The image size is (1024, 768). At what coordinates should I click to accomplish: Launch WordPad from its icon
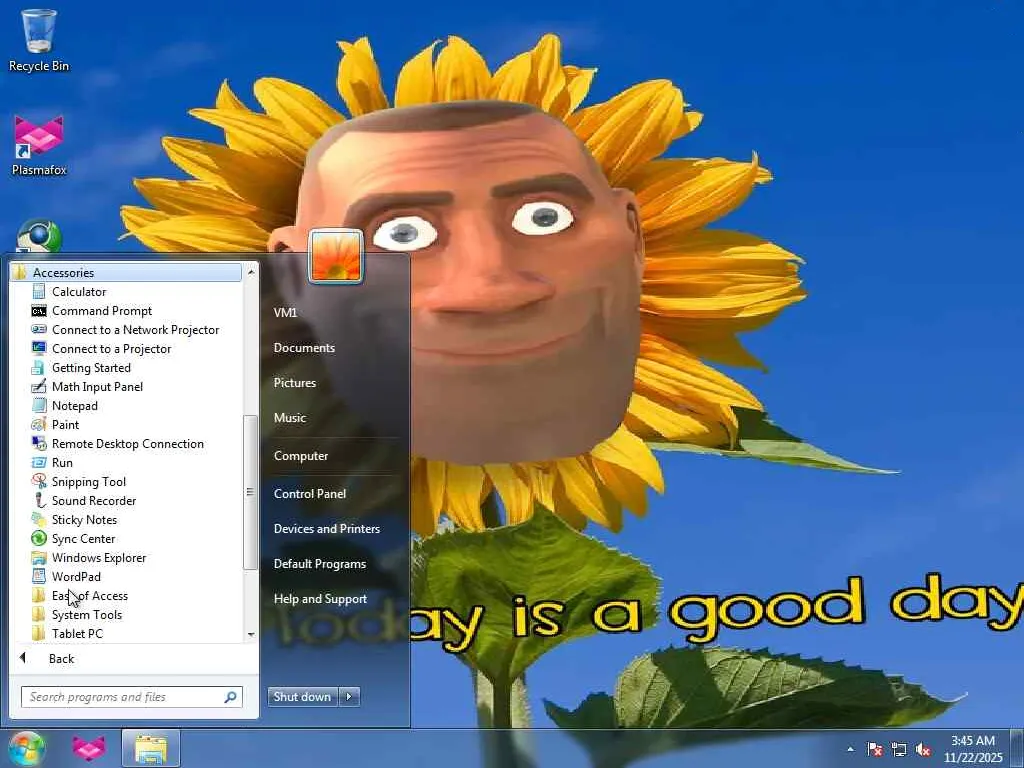[x=39, y=577]
